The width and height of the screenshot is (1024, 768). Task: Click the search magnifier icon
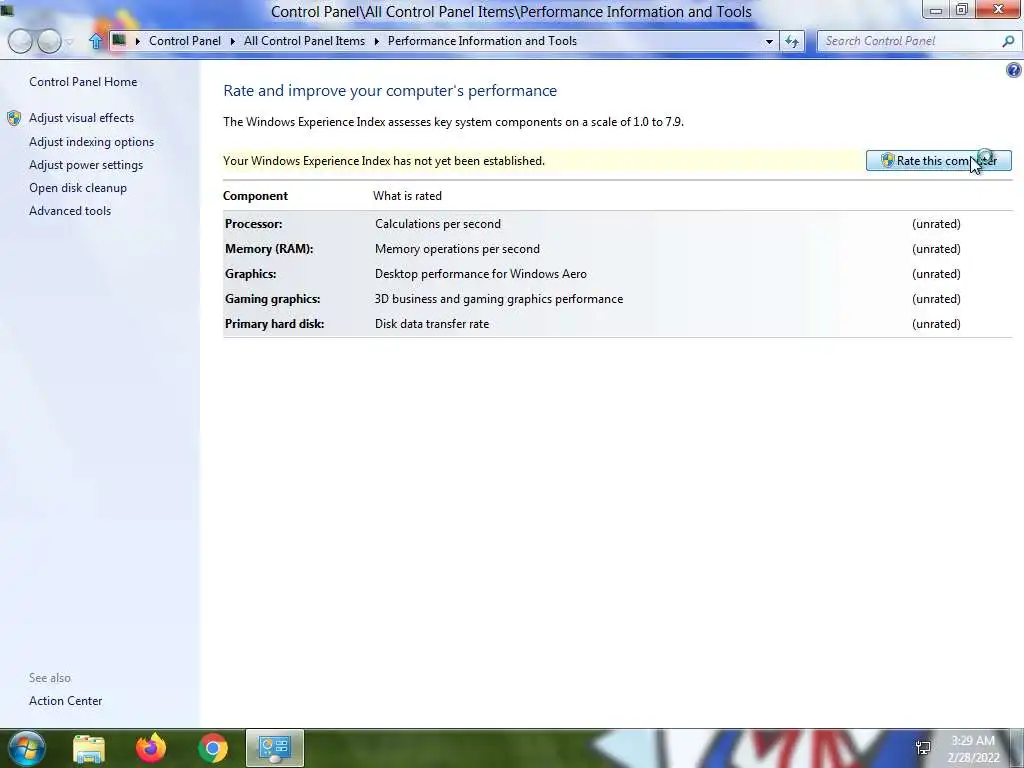pos(1008,41)
